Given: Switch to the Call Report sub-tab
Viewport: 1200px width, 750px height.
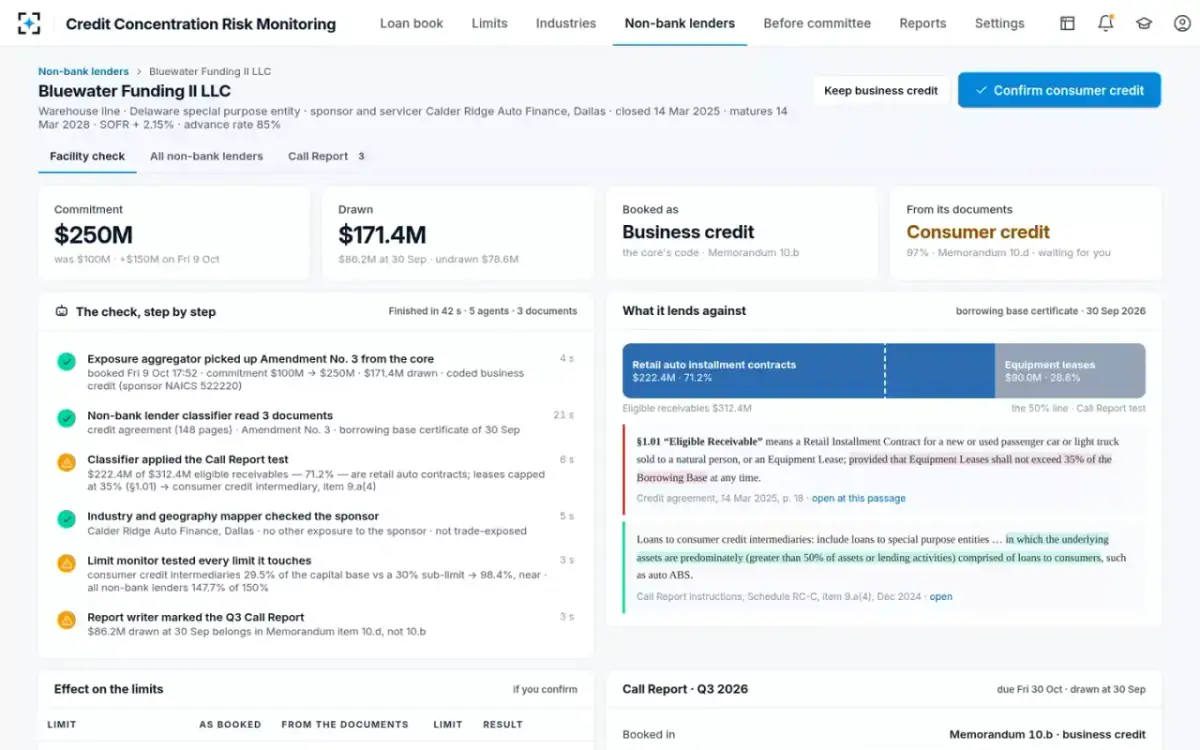Looking at the screenshot, I should pos(327,156).
